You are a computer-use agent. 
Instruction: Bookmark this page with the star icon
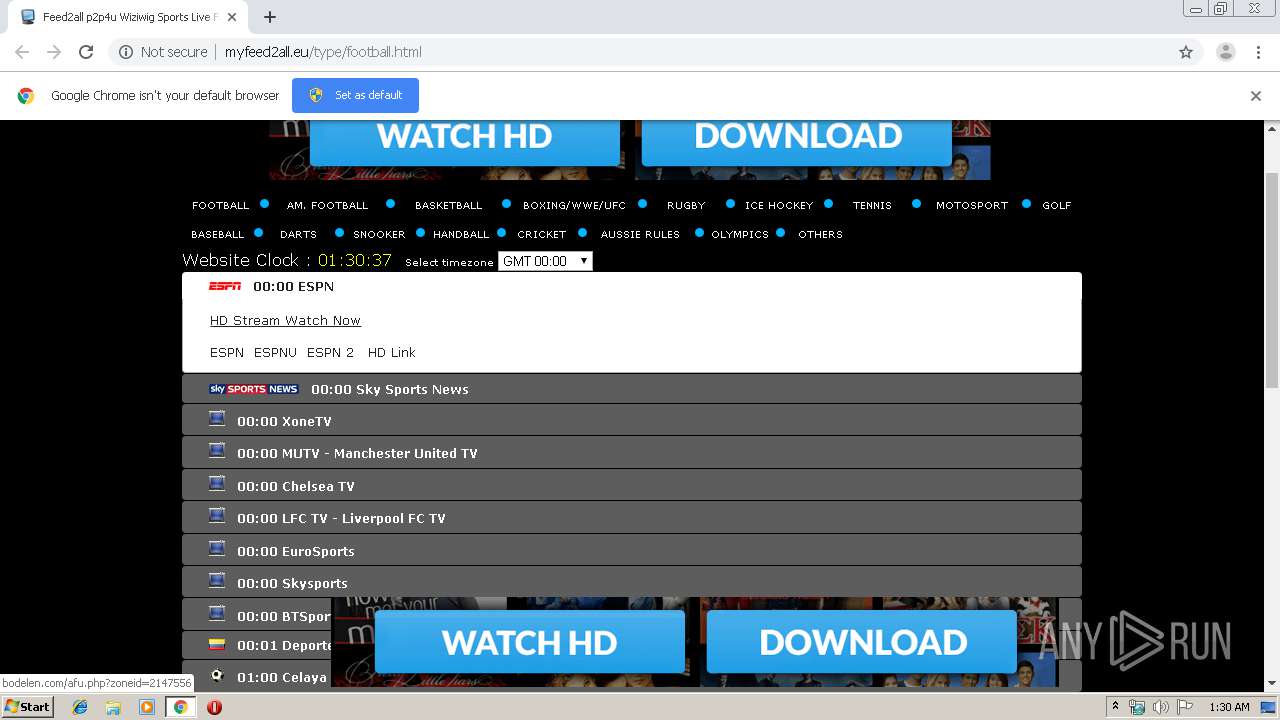(x=1186, y=52)
